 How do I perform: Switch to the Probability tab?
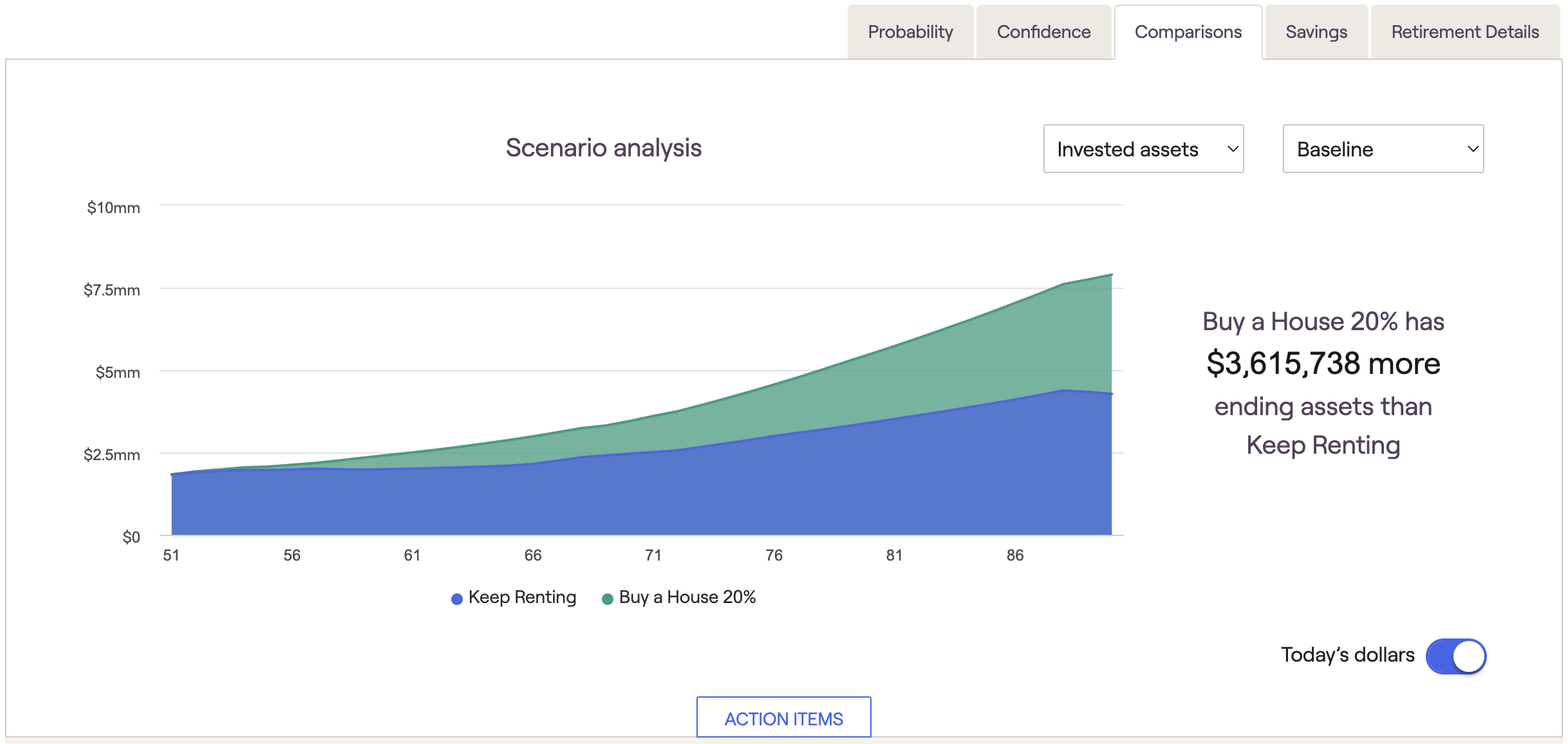pyautogui.click(x=910, y=32)
